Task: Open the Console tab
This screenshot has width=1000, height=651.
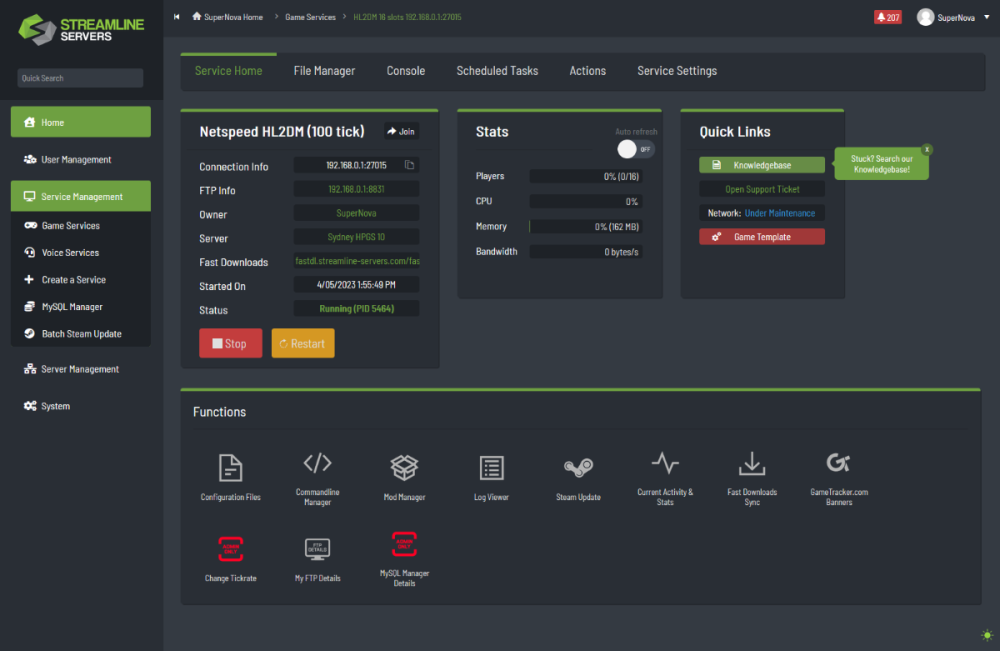Action: tap(406, 71)
